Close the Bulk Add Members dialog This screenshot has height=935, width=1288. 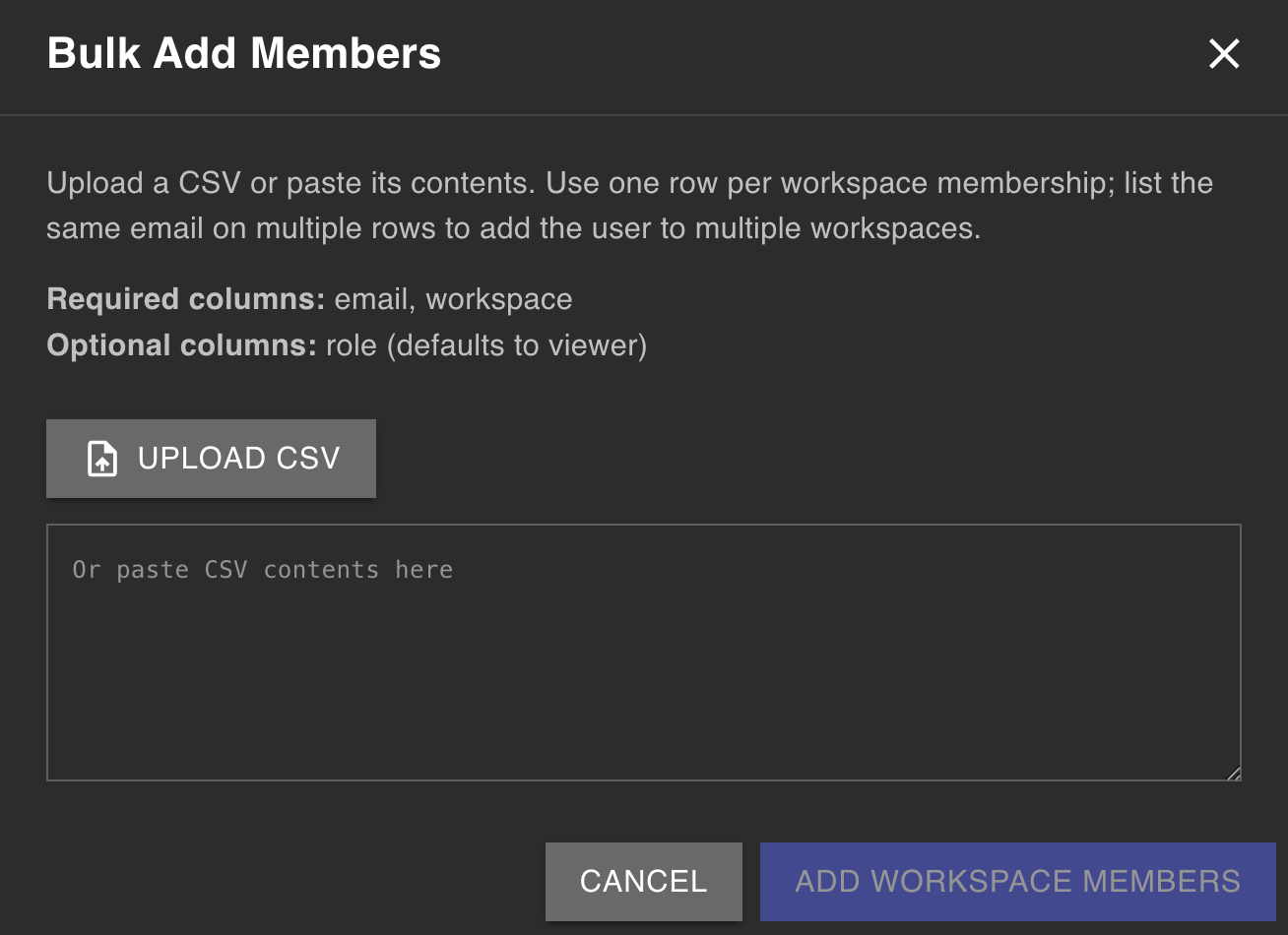(x=1224, y=53)
